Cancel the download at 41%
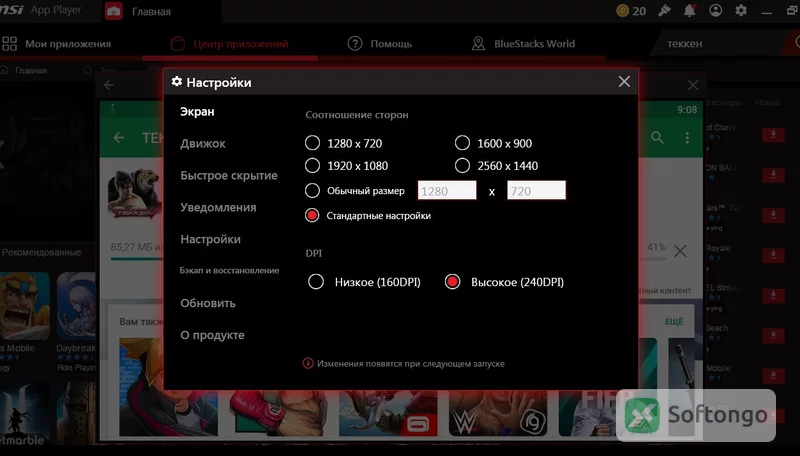The image size is (800, 456). (x=680, y=251)
